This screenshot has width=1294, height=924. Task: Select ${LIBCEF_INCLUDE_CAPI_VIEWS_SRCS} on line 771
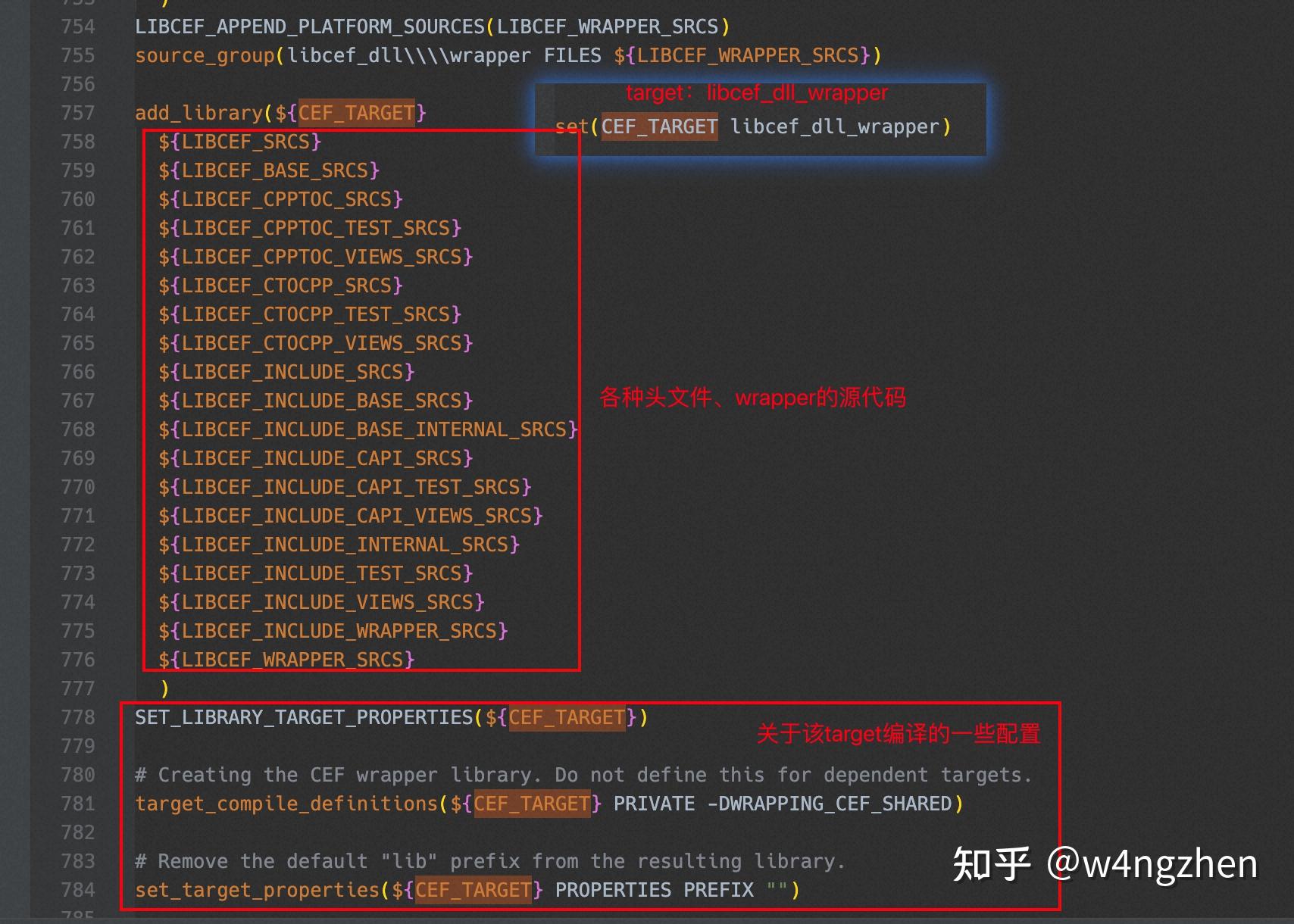pyautogui.click(x=349, y=515)
